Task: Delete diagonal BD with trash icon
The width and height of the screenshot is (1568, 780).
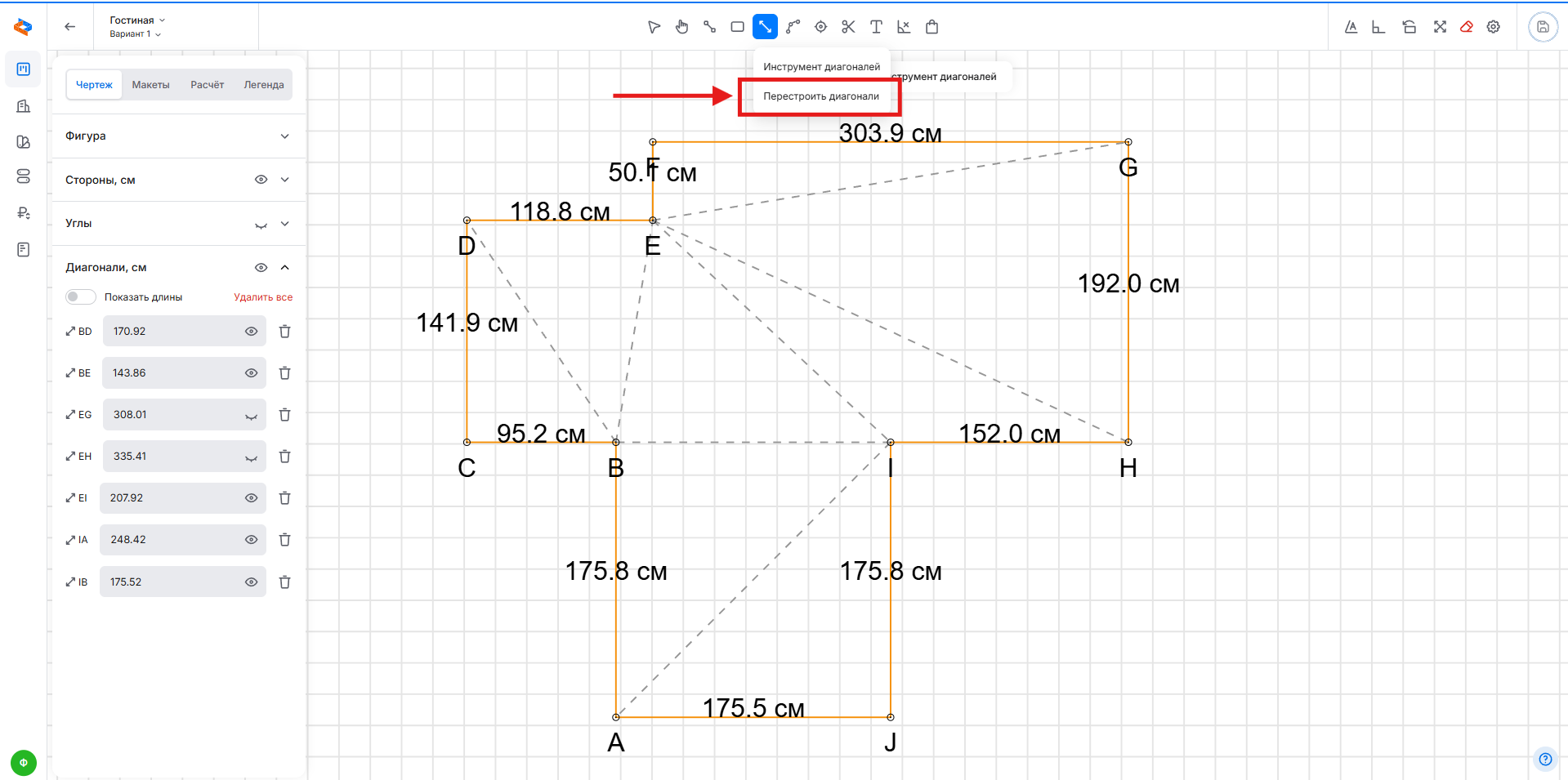Action: coord(284,332)
